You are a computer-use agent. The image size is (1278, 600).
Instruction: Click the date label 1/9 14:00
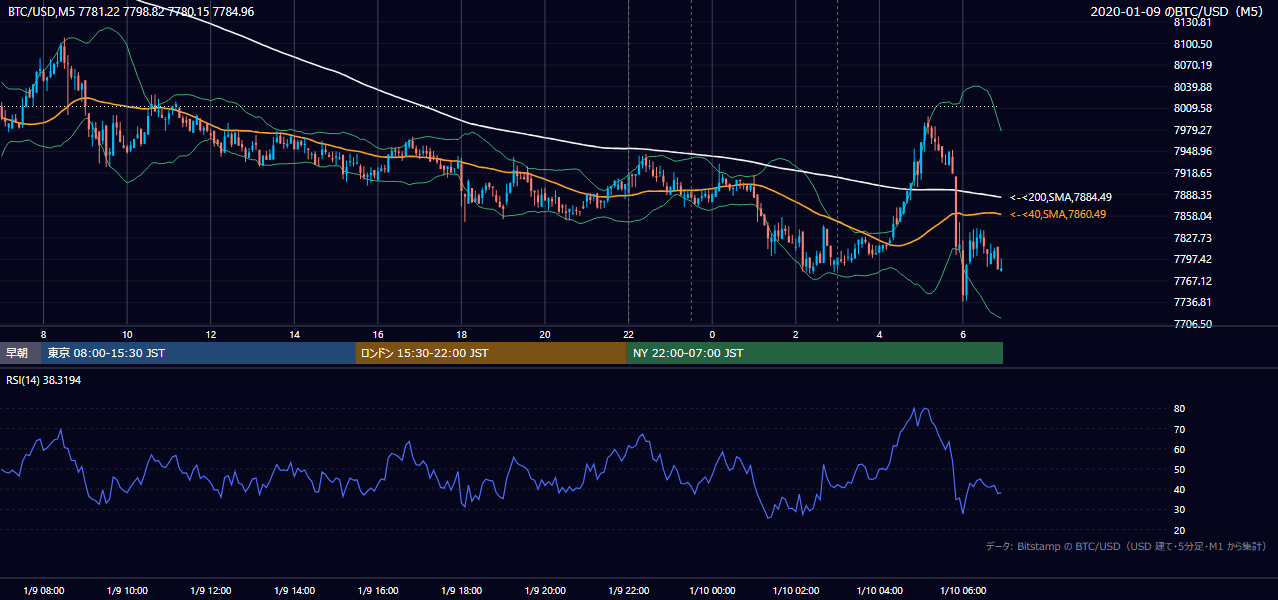294,590
